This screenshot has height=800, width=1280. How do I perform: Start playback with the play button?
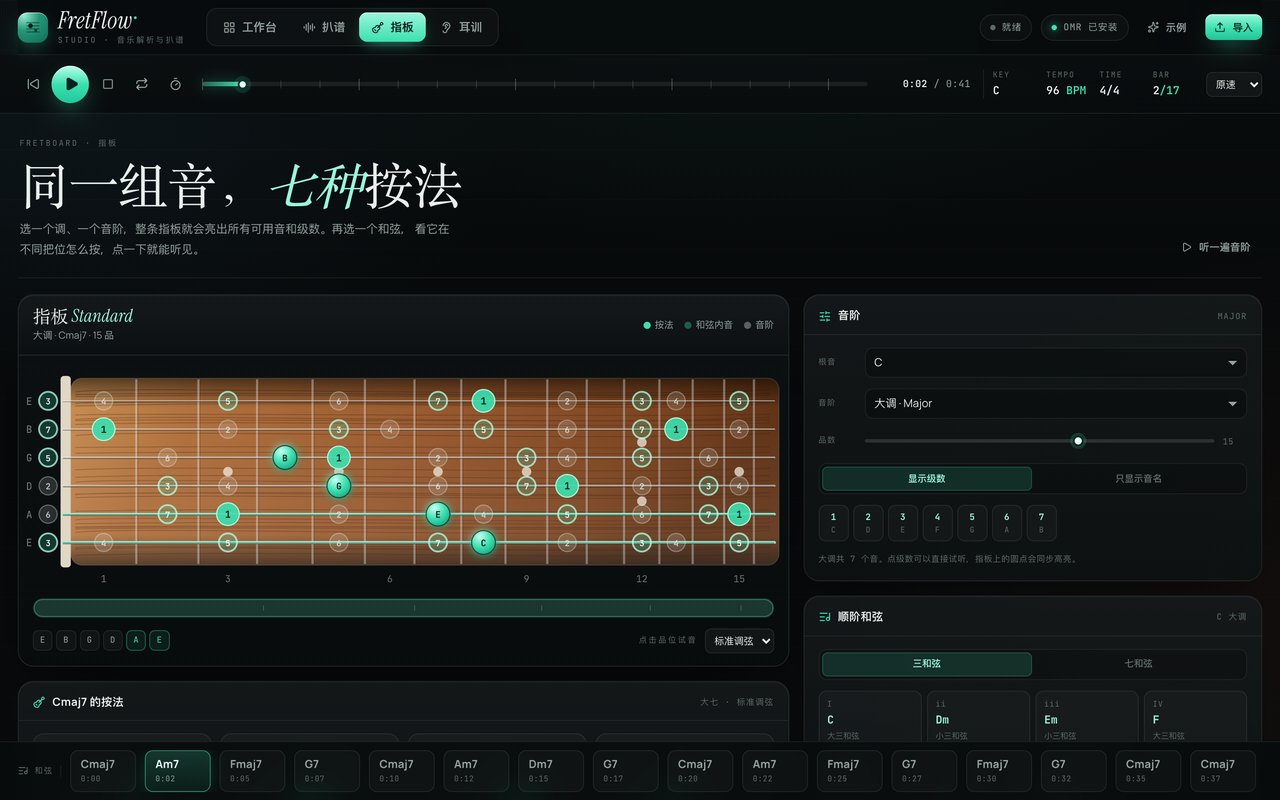coord(70,84)
